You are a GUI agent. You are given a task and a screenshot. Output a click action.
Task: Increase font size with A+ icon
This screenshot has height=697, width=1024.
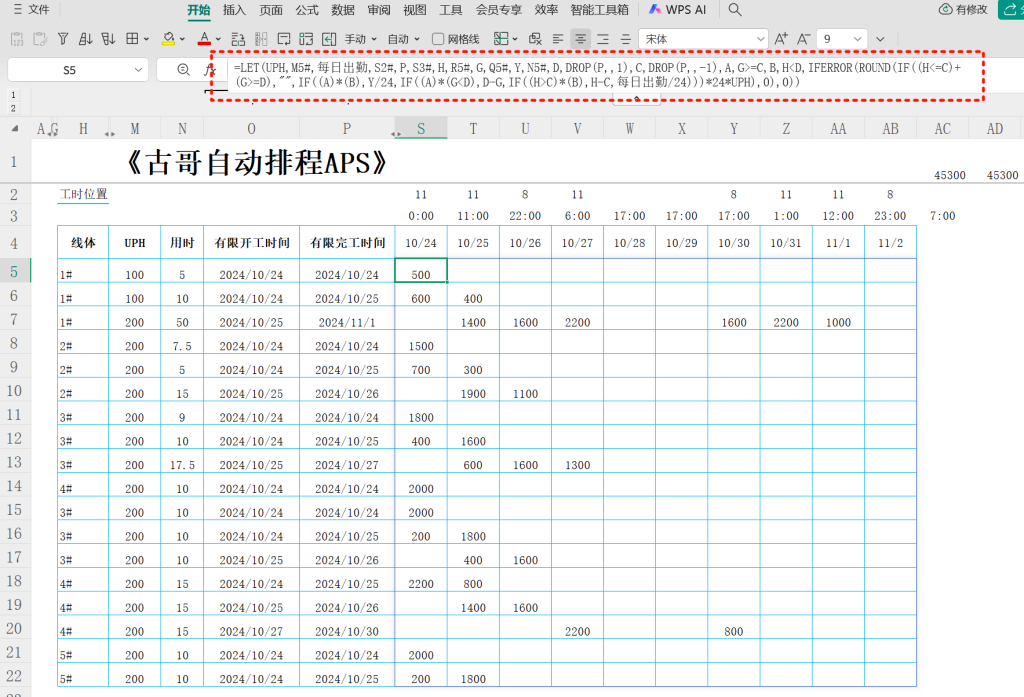click(781, 39)
